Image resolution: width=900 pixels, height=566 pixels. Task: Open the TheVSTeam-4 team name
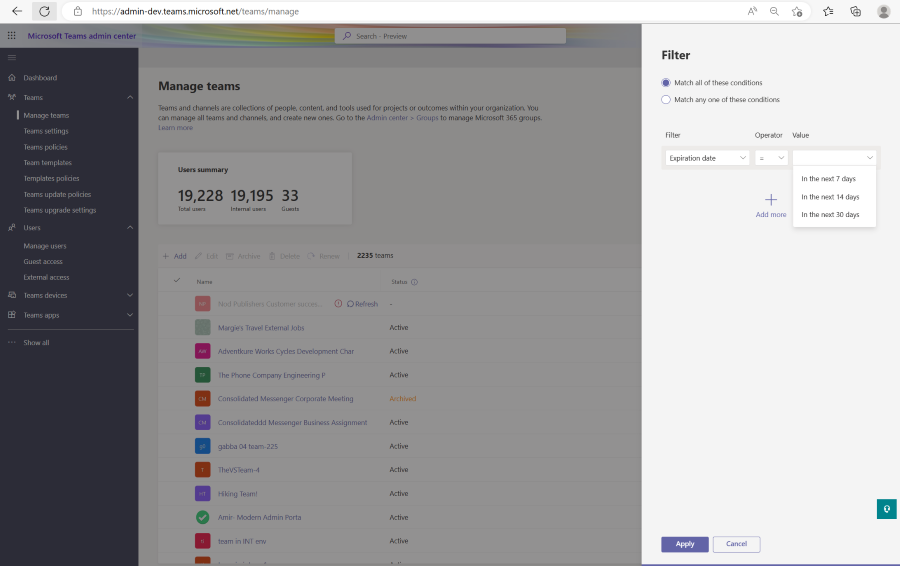239,470
